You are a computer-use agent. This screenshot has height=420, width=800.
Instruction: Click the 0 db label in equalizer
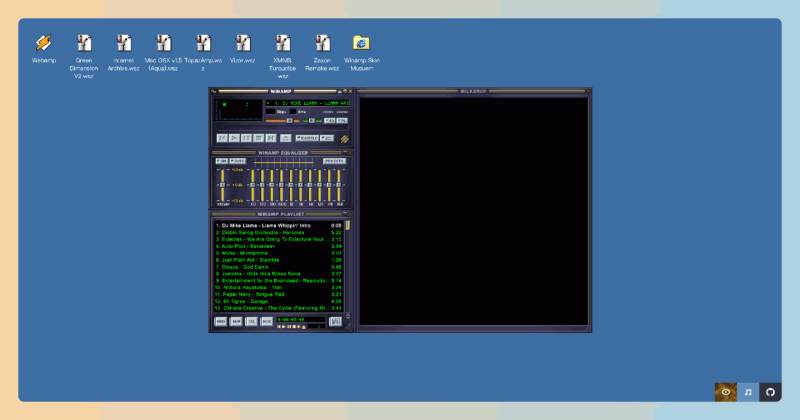238,185
